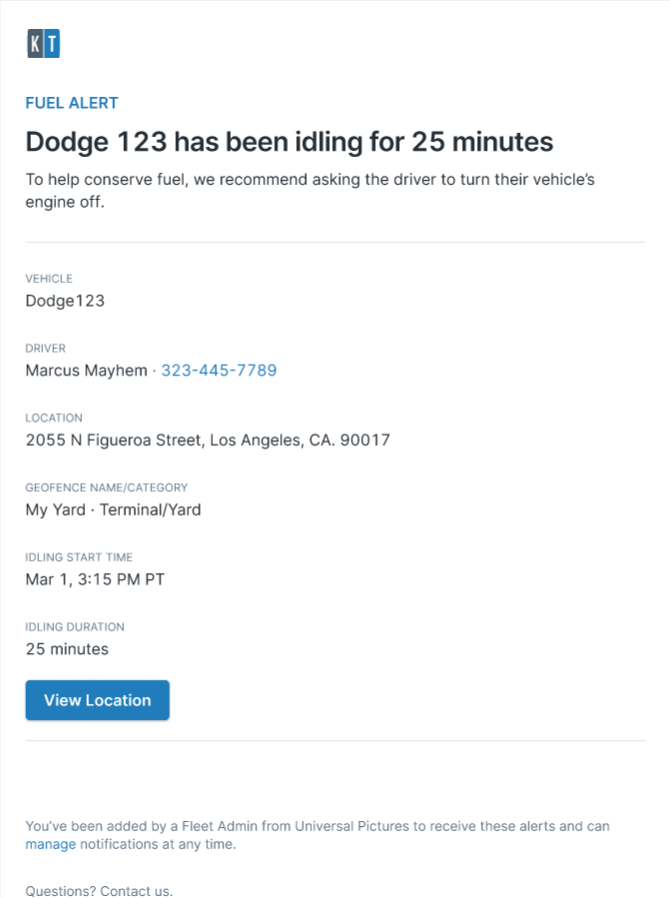Screen dimensions: 670x898
Task: Click the driver name Marcus Mayhem
Action: (x=86, y=371)
